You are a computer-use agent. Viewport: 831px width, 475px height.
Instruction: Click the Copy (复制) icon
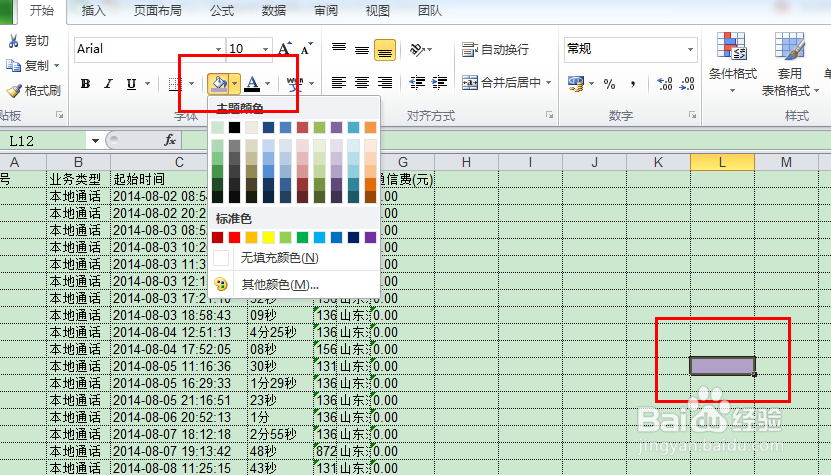[13, 65]
